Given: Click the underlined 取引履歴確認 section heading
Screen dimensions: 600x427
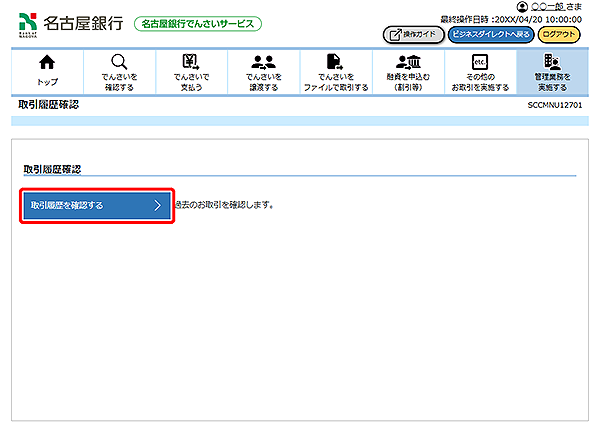Looking at the screenshot, I should (x=52, y=169).
